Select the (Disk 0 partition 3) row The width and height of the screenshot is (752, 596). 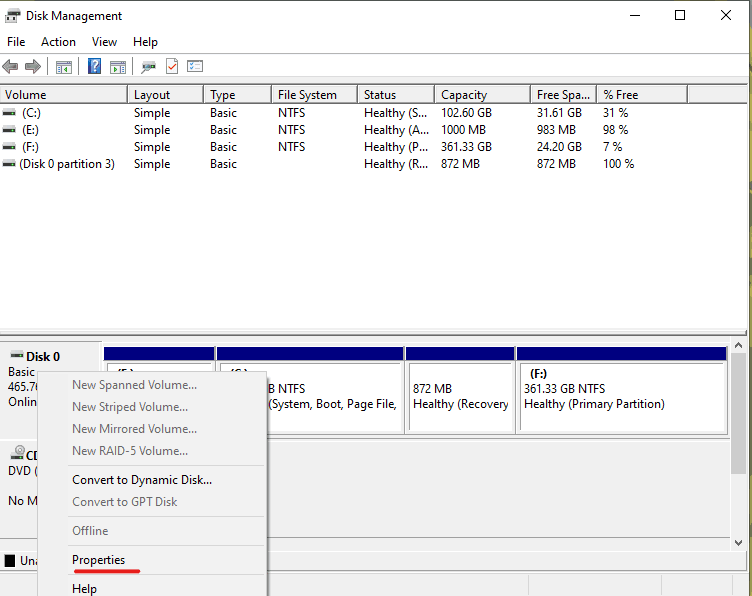[x=344, y=164]
